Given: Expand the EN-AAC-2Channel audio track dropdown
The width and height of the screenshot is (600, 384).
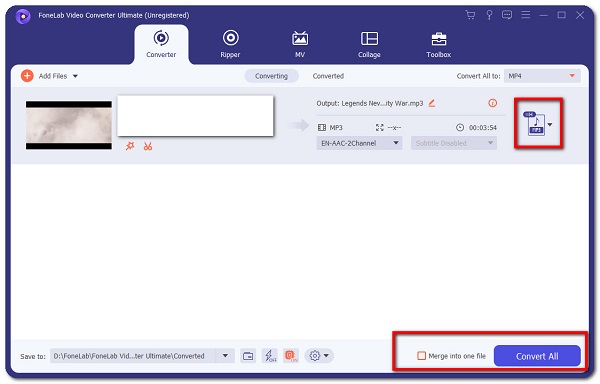Looking at the screenshot, I should click(359, 143).
